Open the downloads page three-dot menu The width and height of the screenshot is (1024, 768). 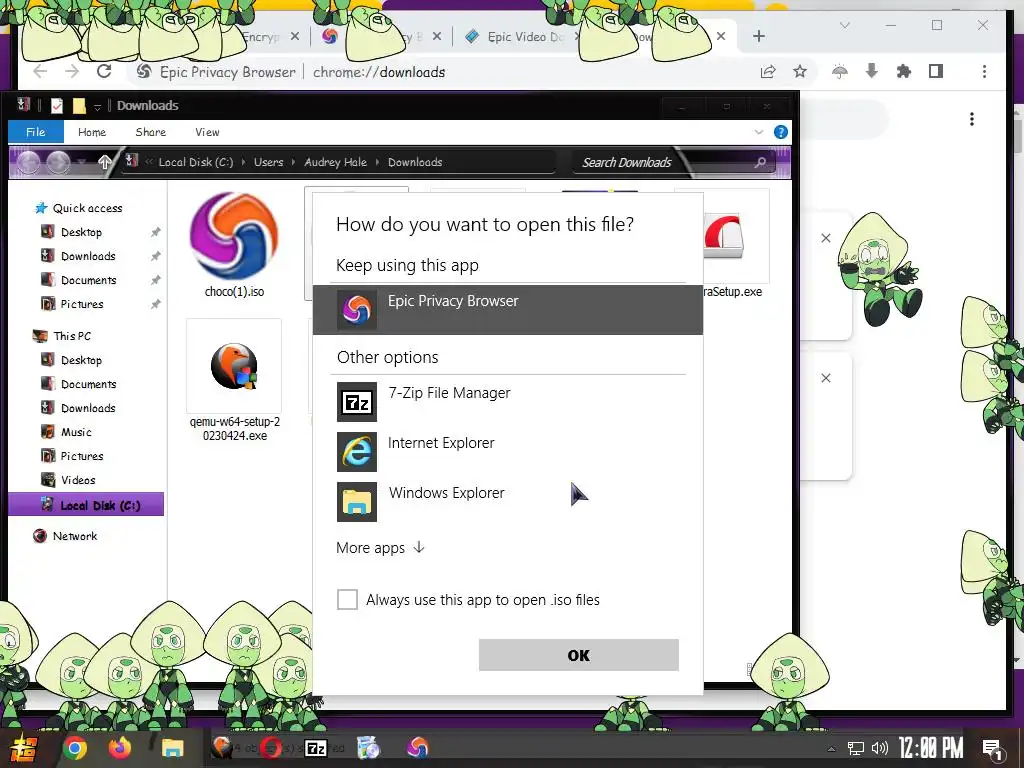click(972, 119)
